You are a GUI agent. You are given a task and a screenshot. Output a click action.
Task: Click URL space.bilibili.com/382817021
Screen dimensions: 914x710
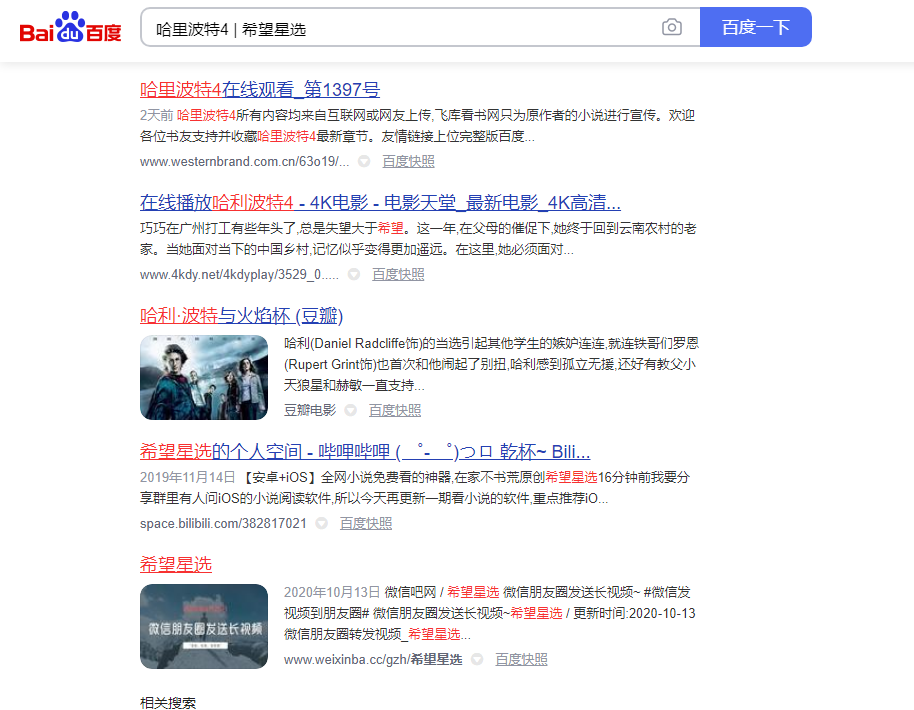click(223, 523)
